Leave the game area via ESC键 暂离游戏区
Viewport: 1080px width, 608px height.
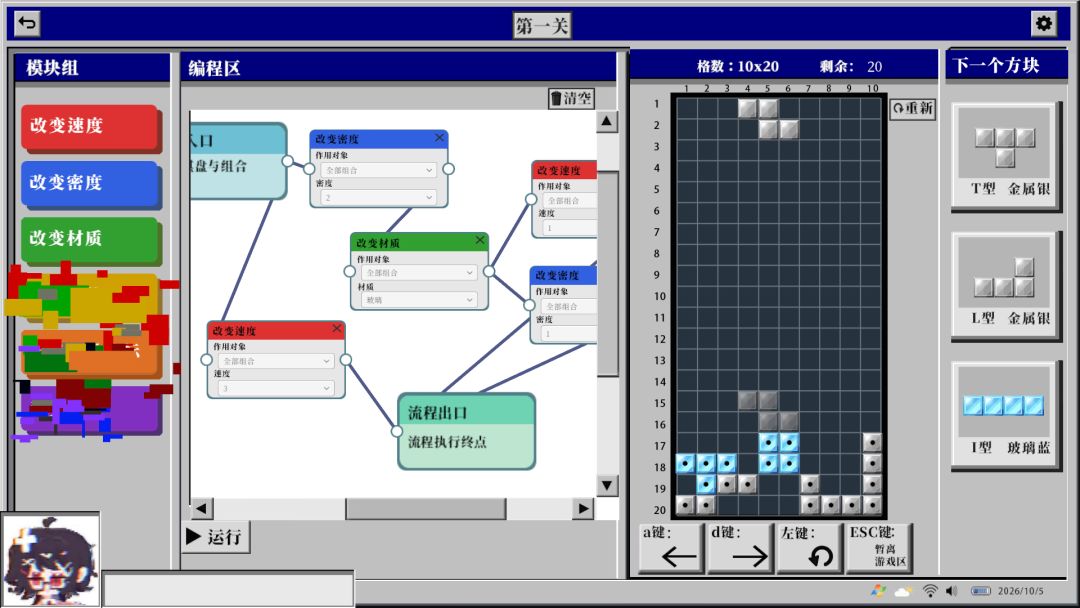click(x=878, y=547)
